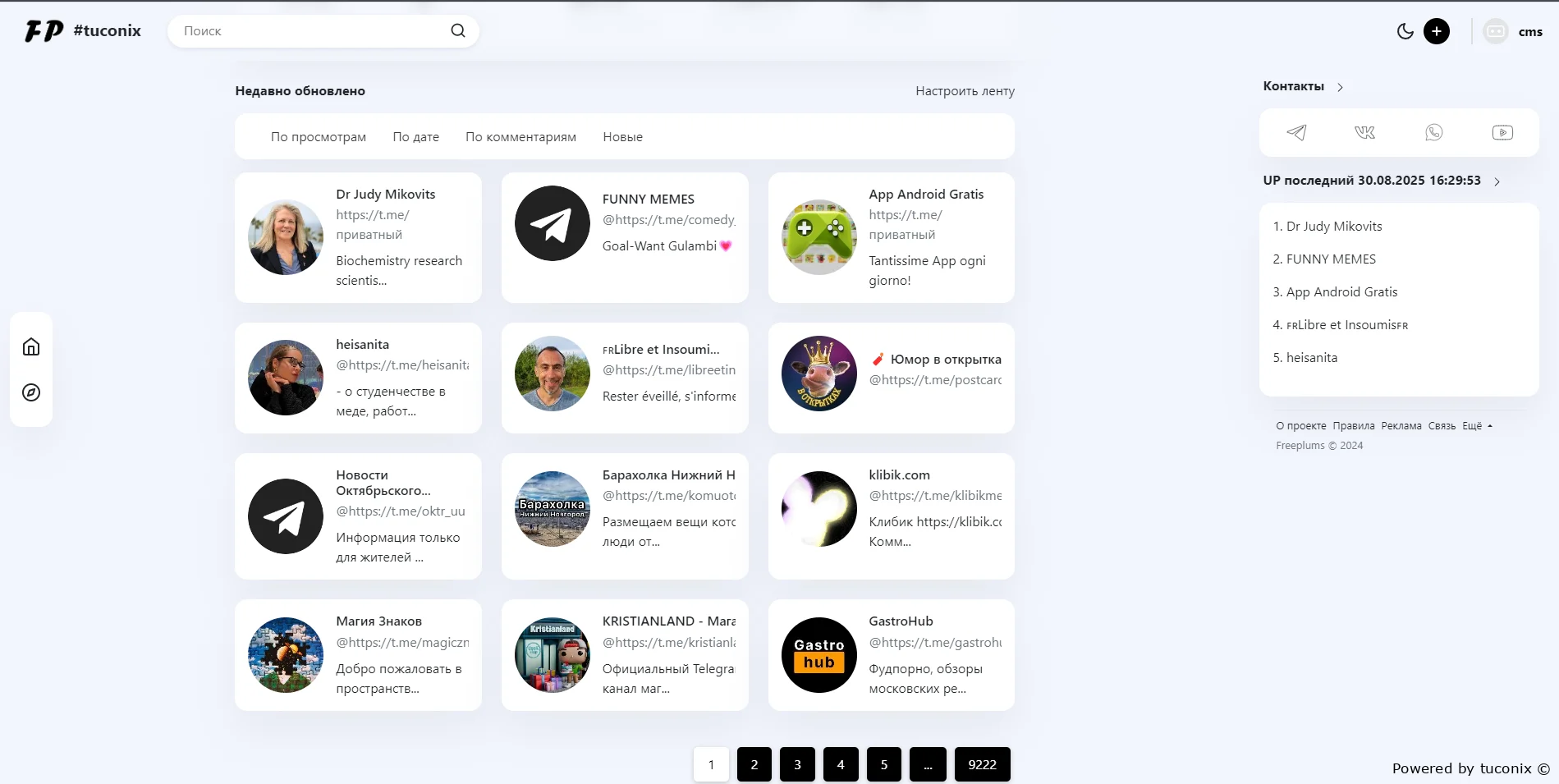Click the FP logo icon
Image resolution: width=1559 pixels, height=784 pixels.
coord(44,31)
